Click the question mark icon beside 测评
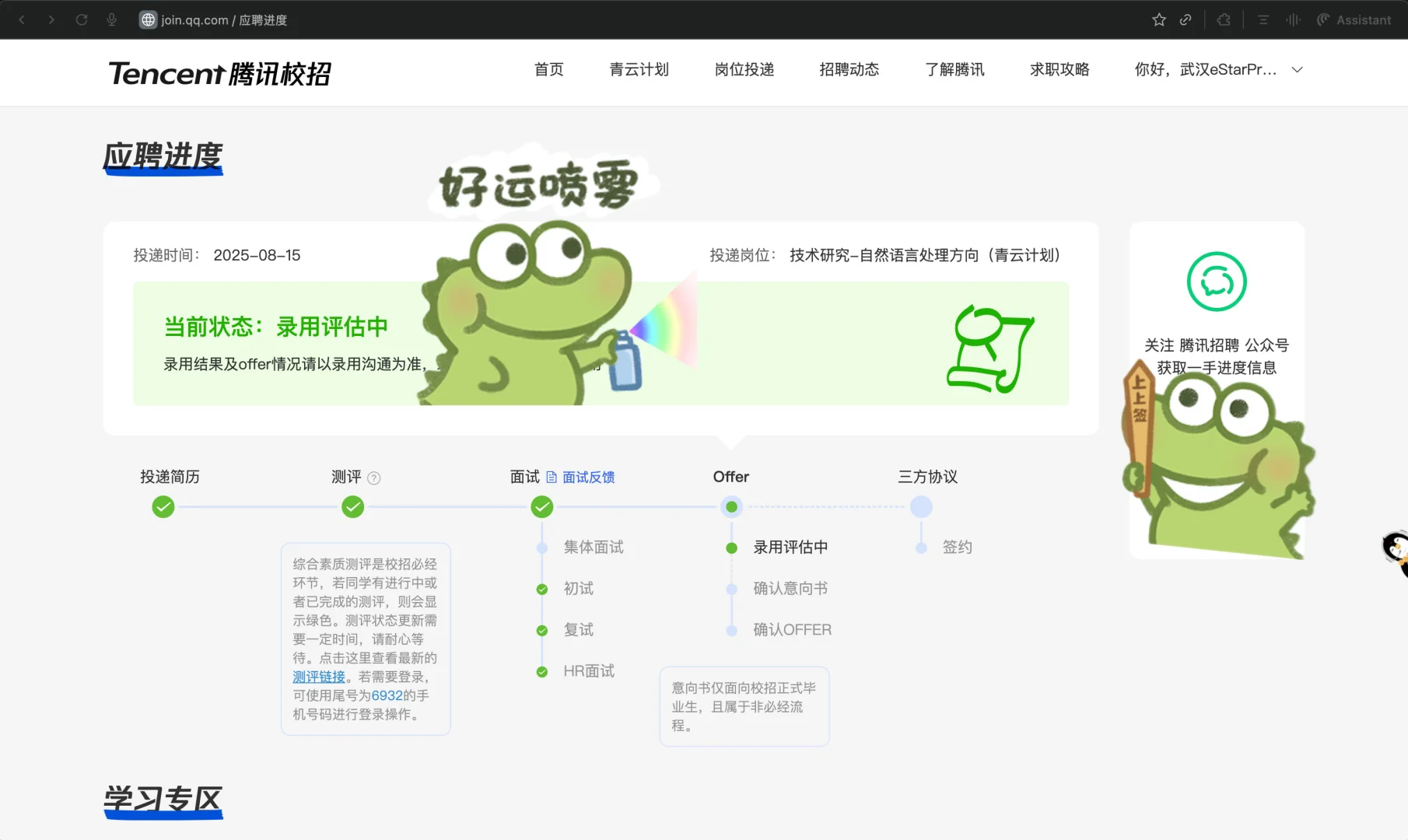1408x840 pixels. (x=373, y=478)
